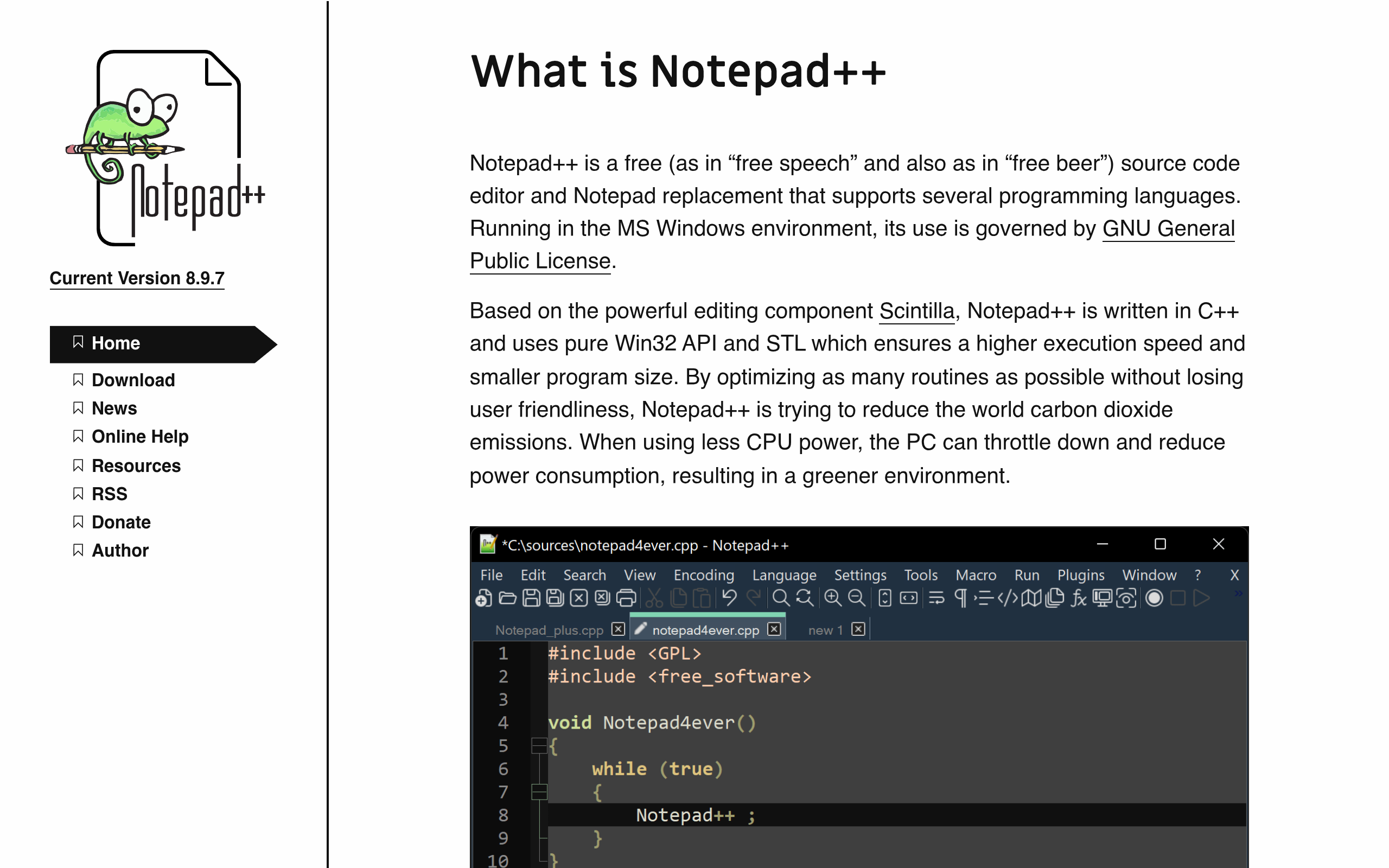Open the Encoding menu

tap(704, 575)
